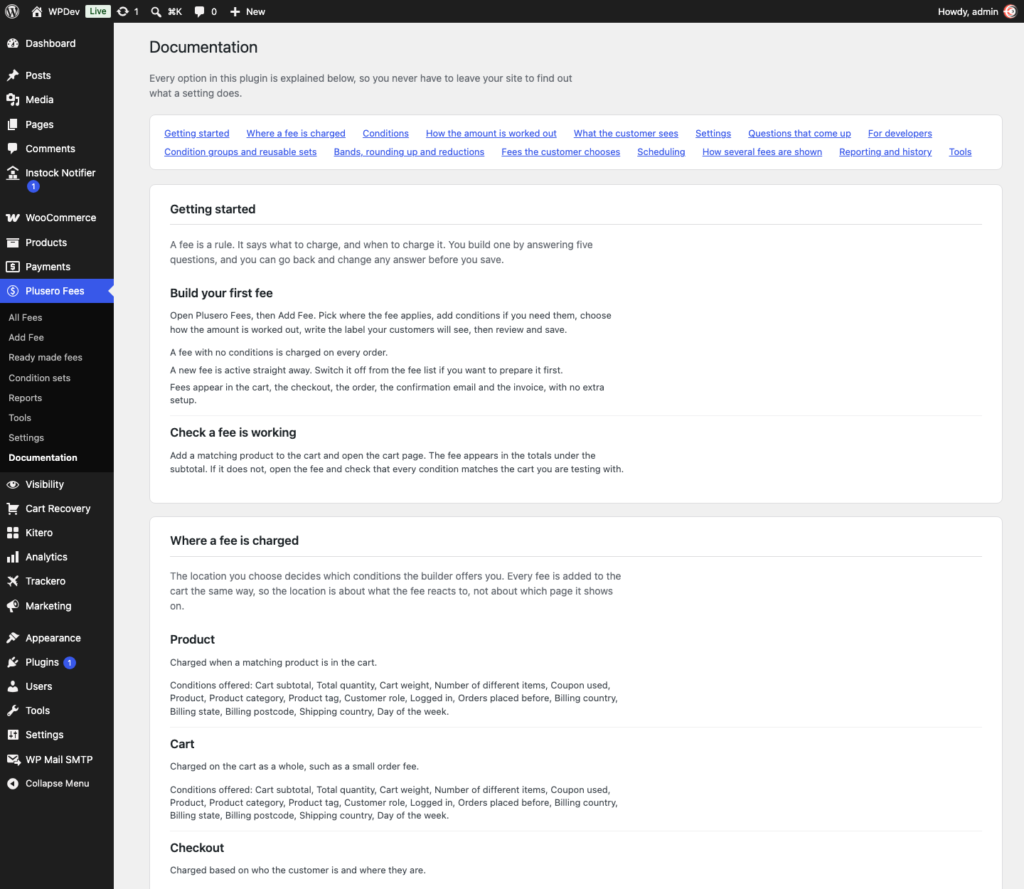The height and width of the screenshot is (889, 1024).
Task: Click the Analytics bar chart icon
Action: coord(12,557)
